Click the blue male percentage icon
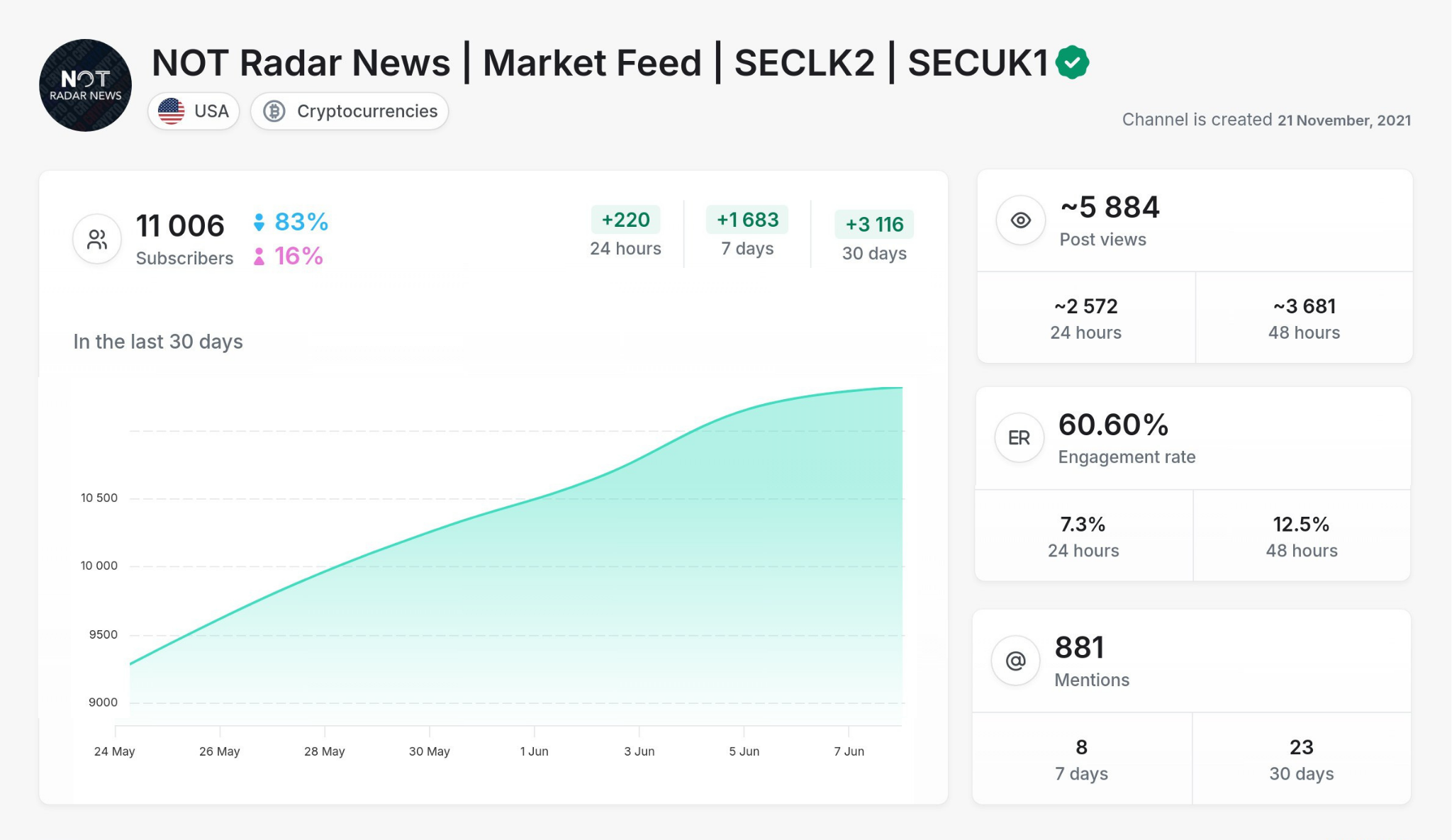The width and height of the screenshot is (1452, 840). pos(259,223)
